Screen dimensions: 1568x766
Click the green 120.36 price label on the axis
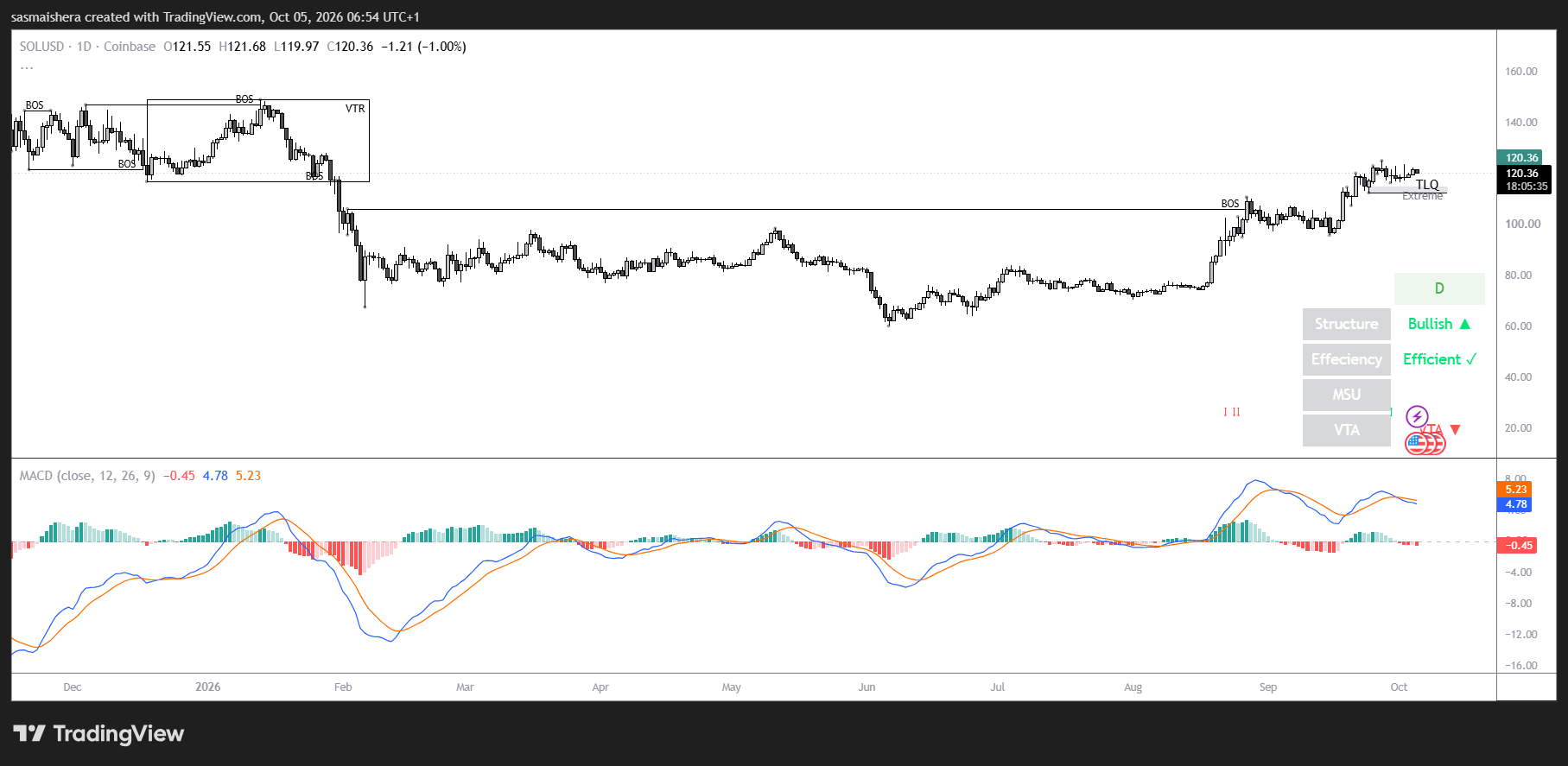tap(1520, 157)
